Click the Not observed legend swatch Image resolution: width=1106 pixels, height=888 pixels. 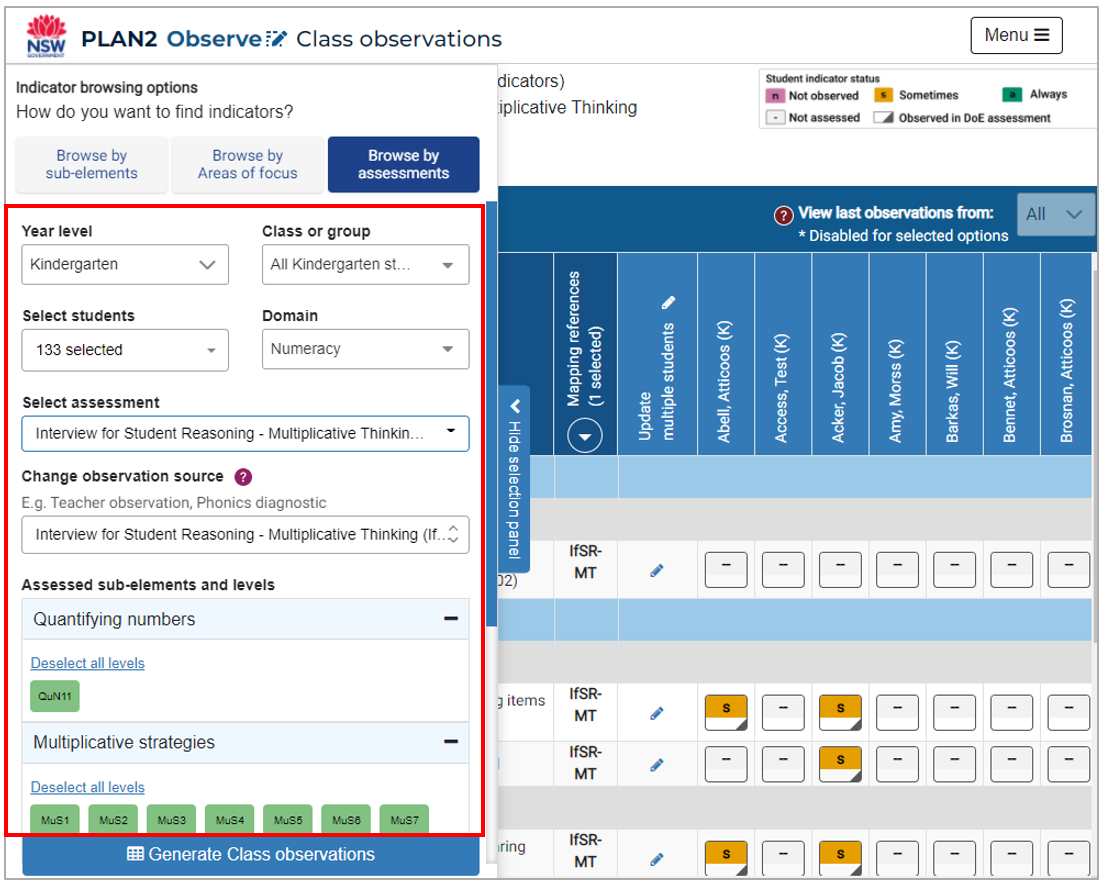point(775,96)
